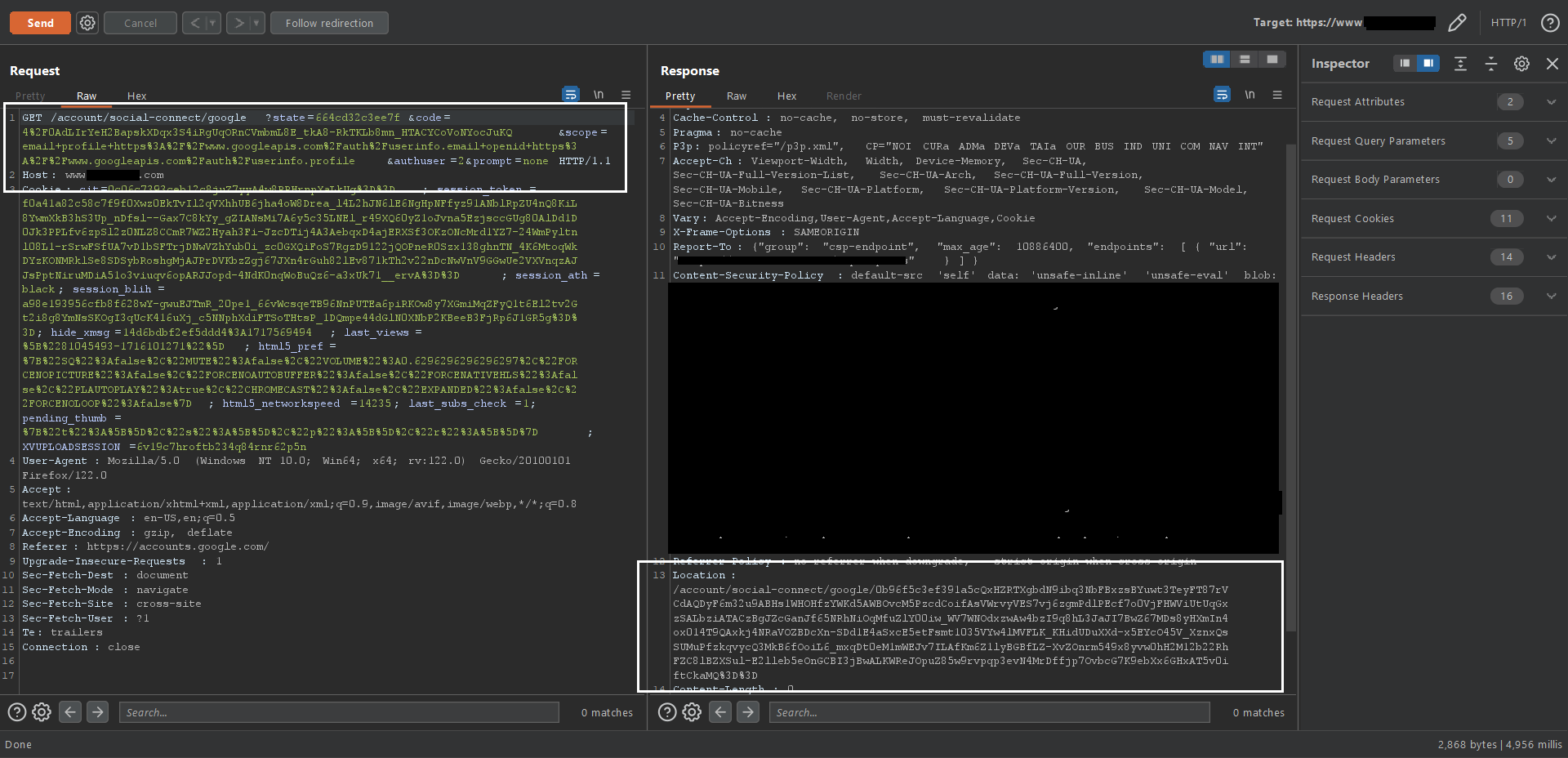Switch the request view to the Hex tab
The image size is (1568, 758).
tap(136, 96)
